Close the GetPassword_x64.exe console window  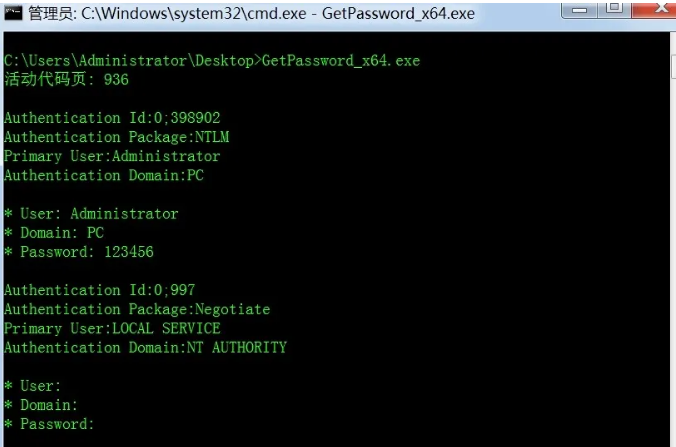656,9
